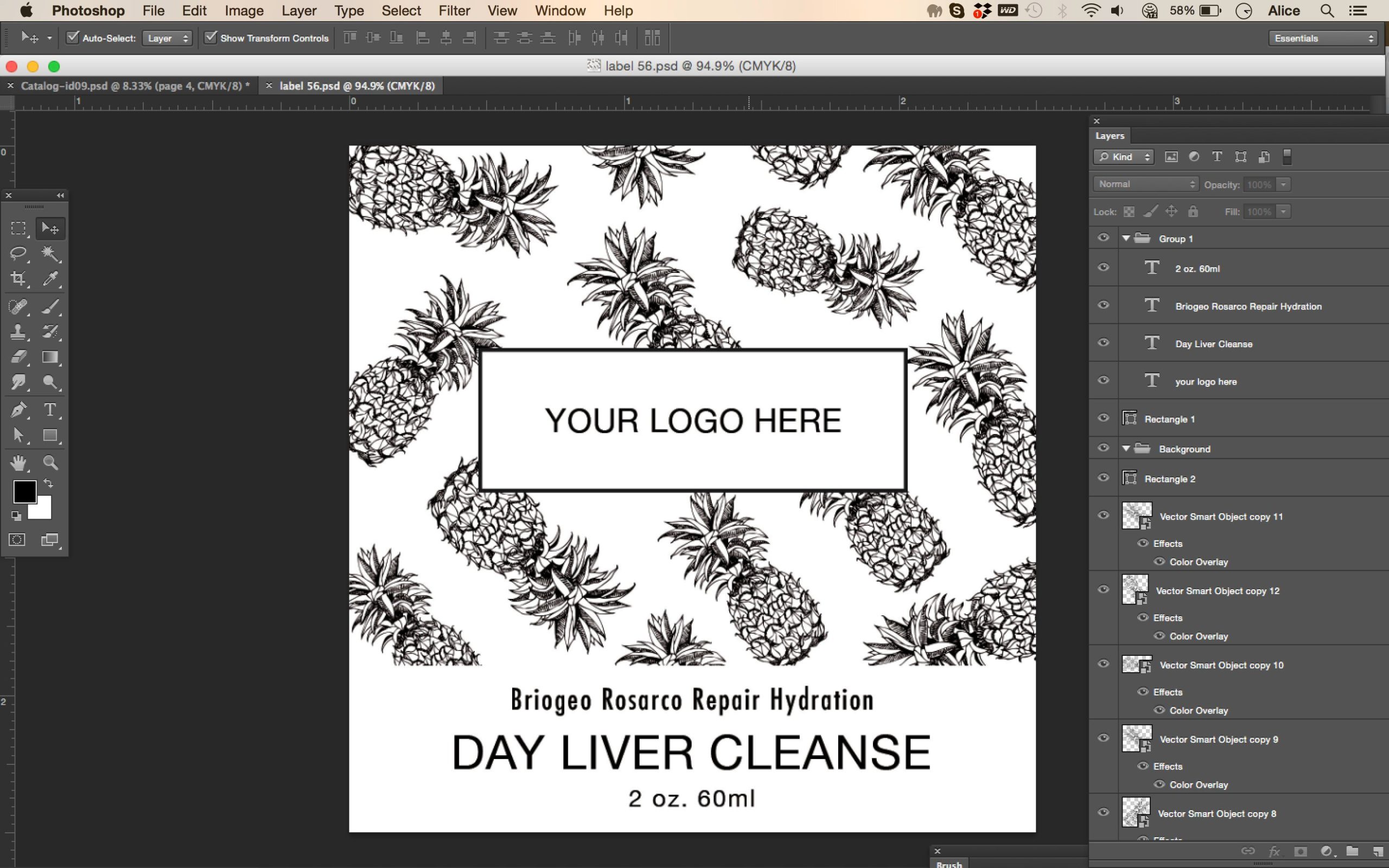Hide the Rectangle 1 layer

[x=1103, y=418]
